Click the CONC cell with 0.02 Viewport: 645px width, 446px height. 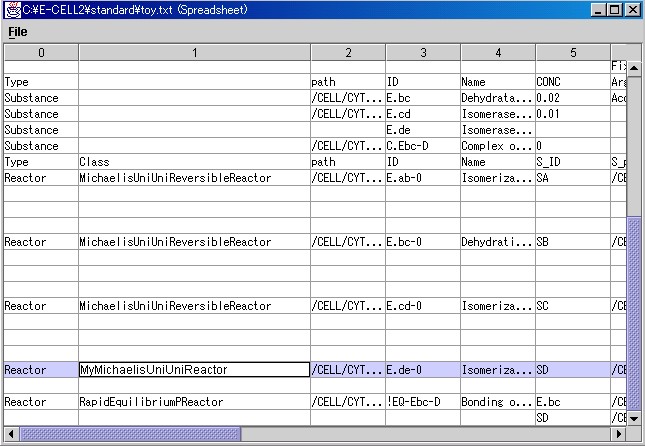pyautogui.click(x=572, y=98)
